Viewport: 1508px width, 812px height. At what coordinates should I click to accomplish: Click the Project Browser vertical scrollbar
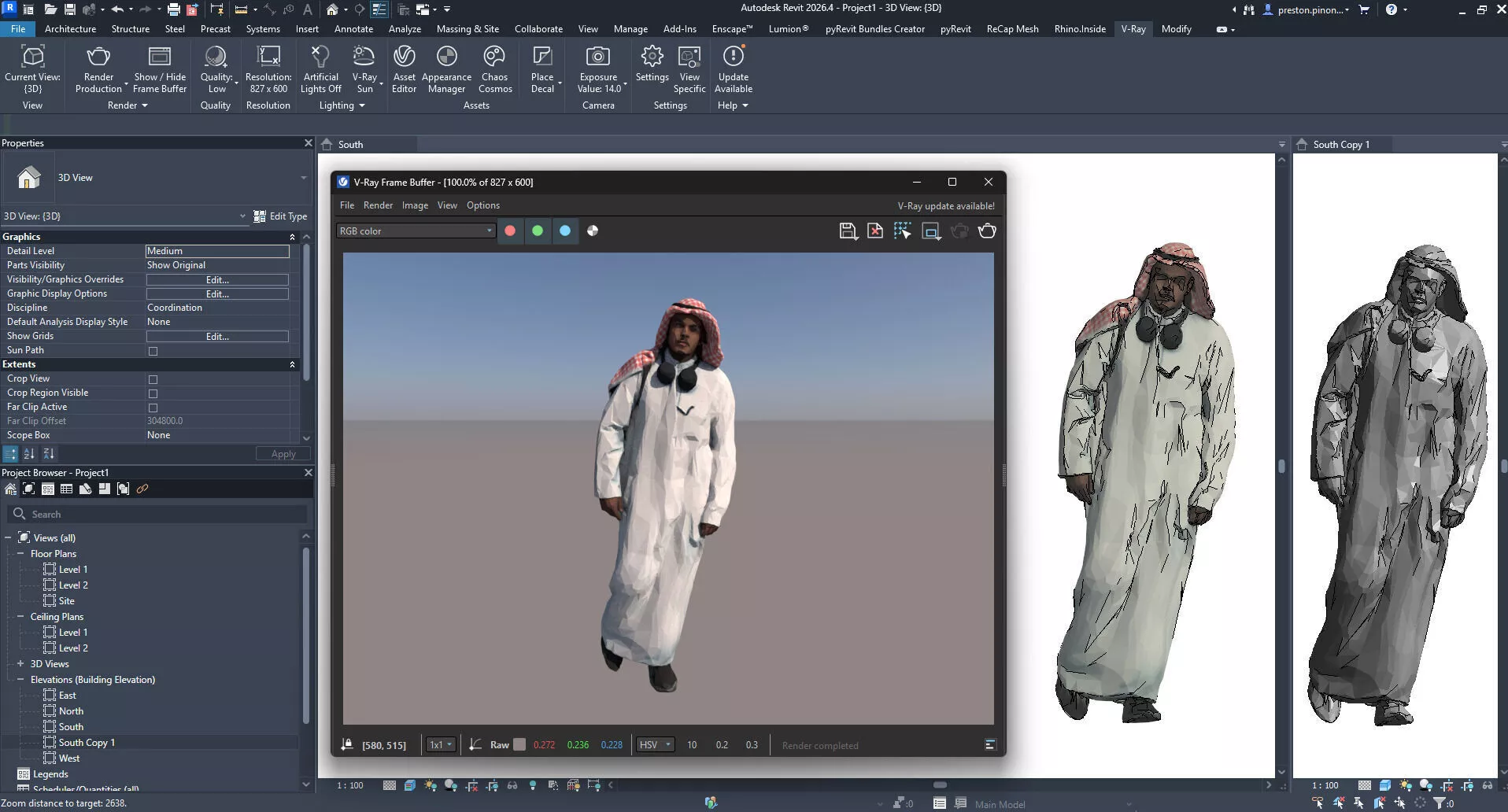306,636
